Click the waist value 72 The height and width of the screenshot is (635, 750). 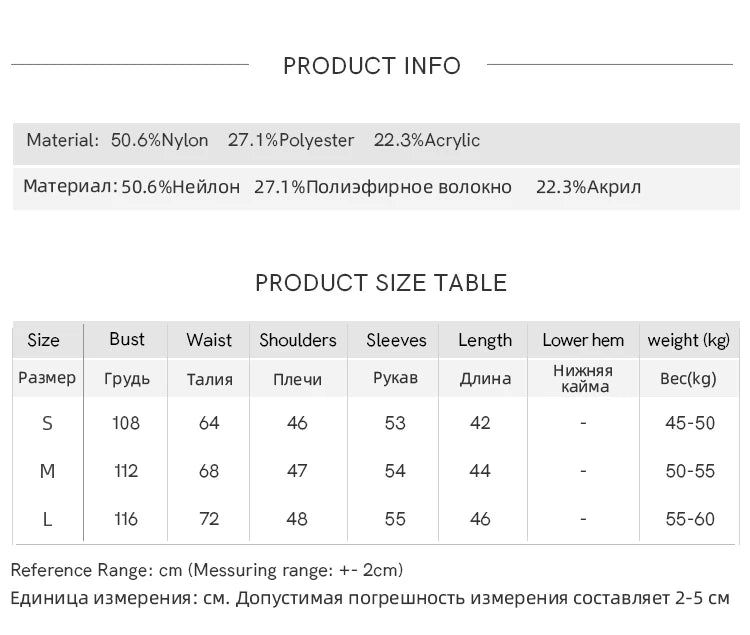[x=209, y=519]
